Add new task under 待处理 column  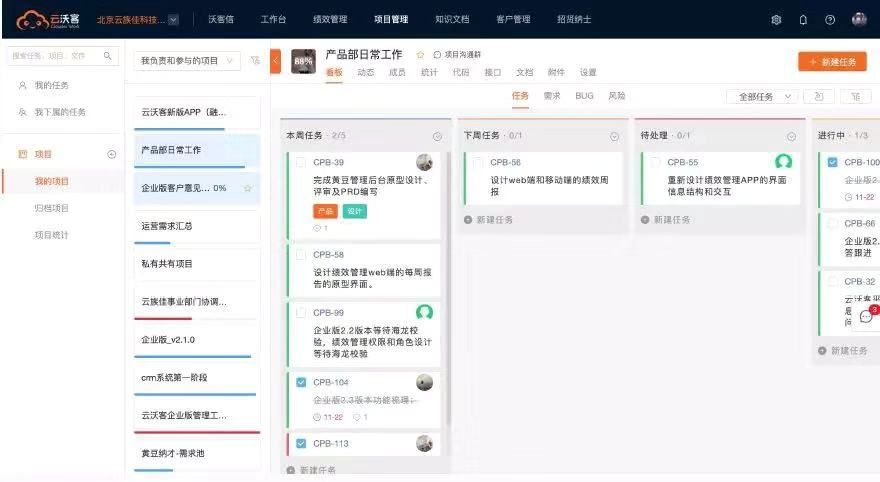click(666, 220)
